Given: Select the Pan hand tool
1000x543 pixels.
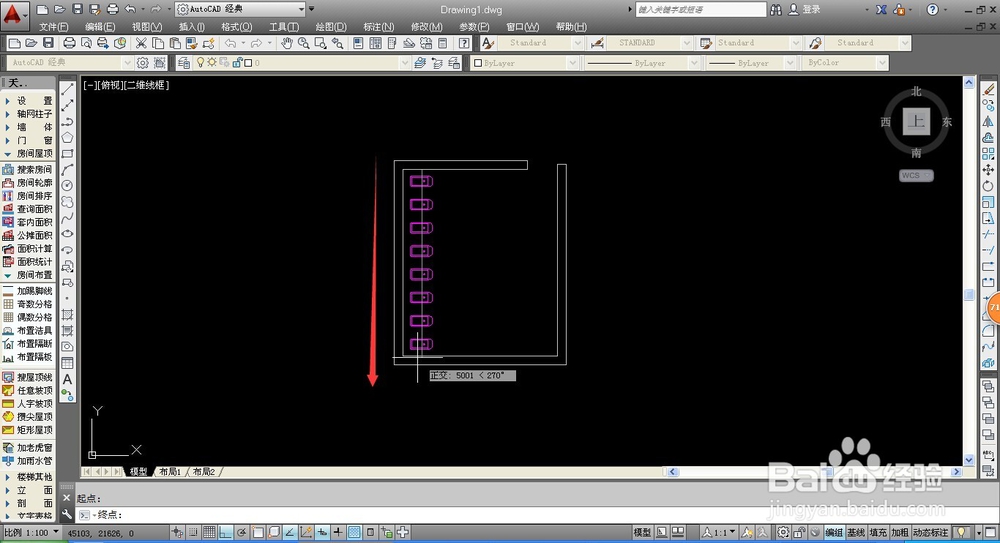Looking at the screenshot, I should (x=287, y=43).
